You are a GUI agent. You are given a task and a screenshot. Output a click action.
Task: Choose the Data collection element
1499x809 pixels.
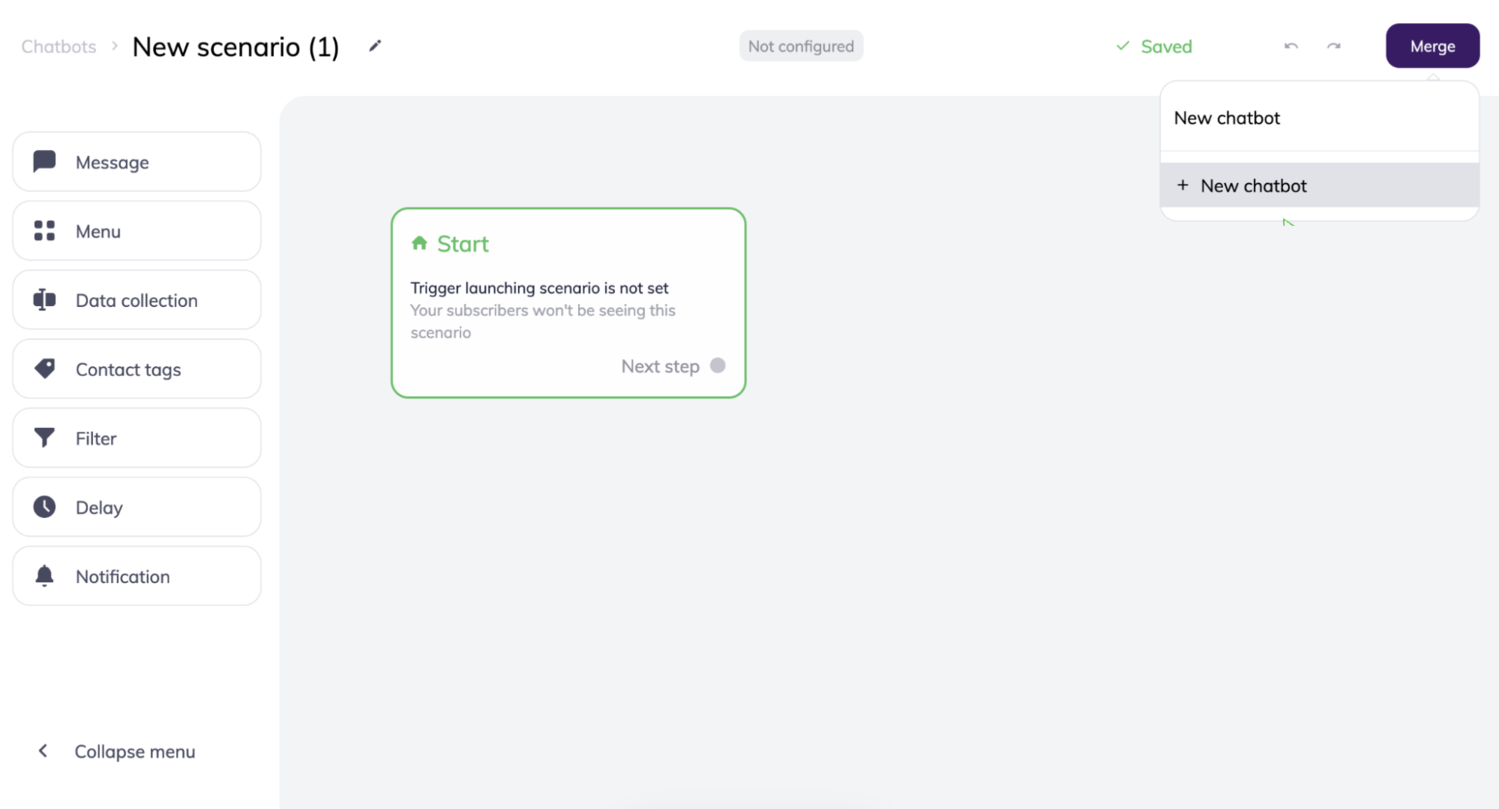pos(43,299)
